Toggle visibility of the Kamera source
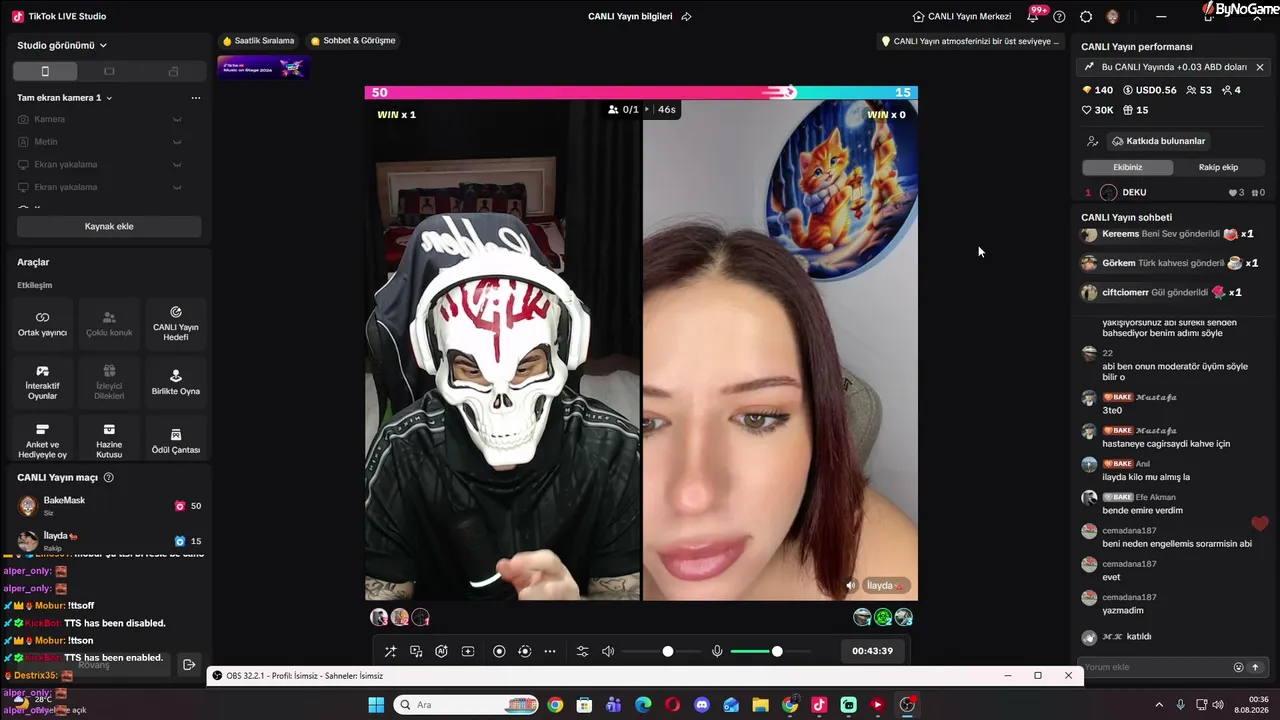The height and width of the screenshot is (720, 1280). pos(177,119)
